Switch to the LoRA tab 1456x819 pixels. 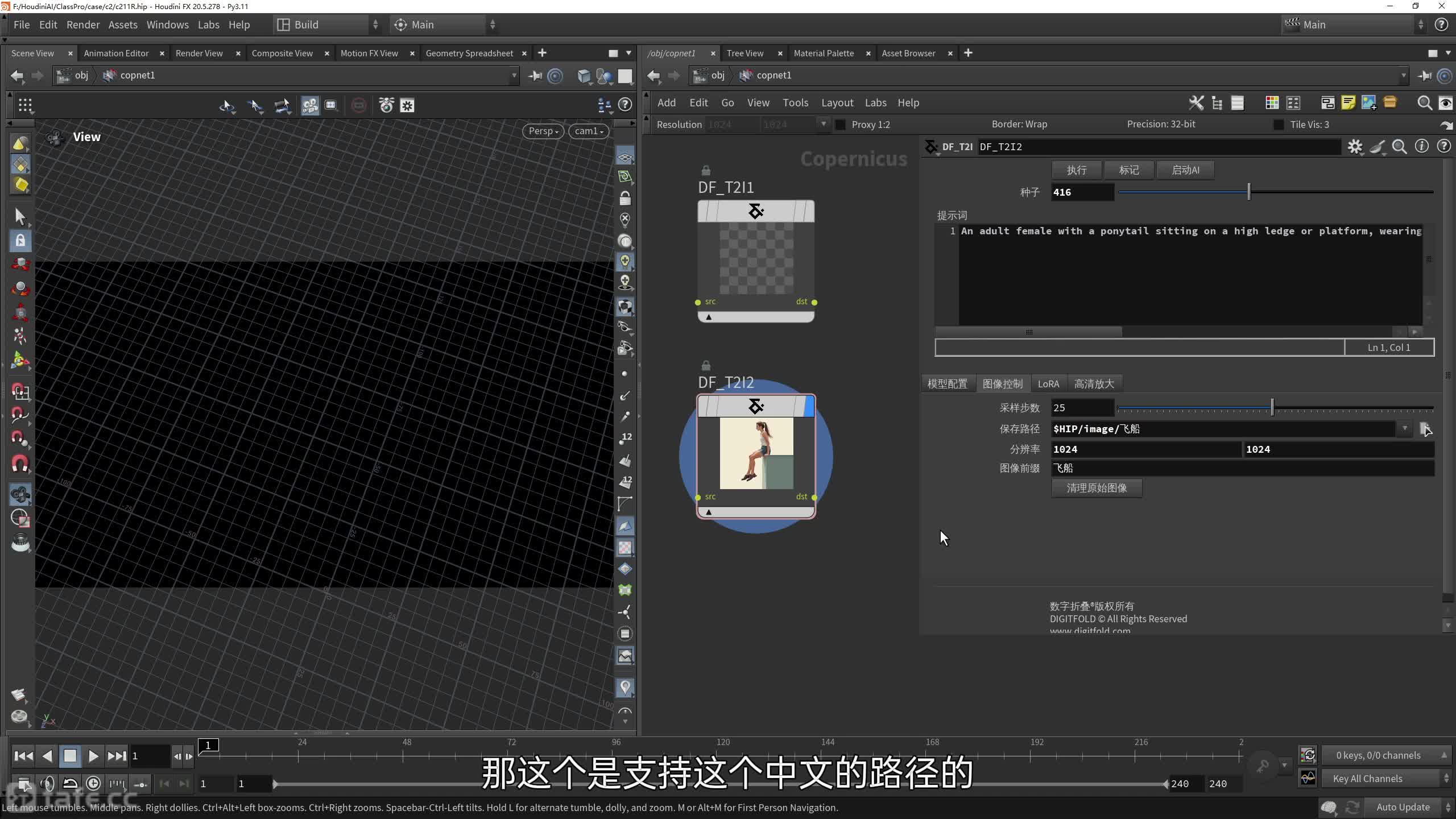(x=1048, y=384)
